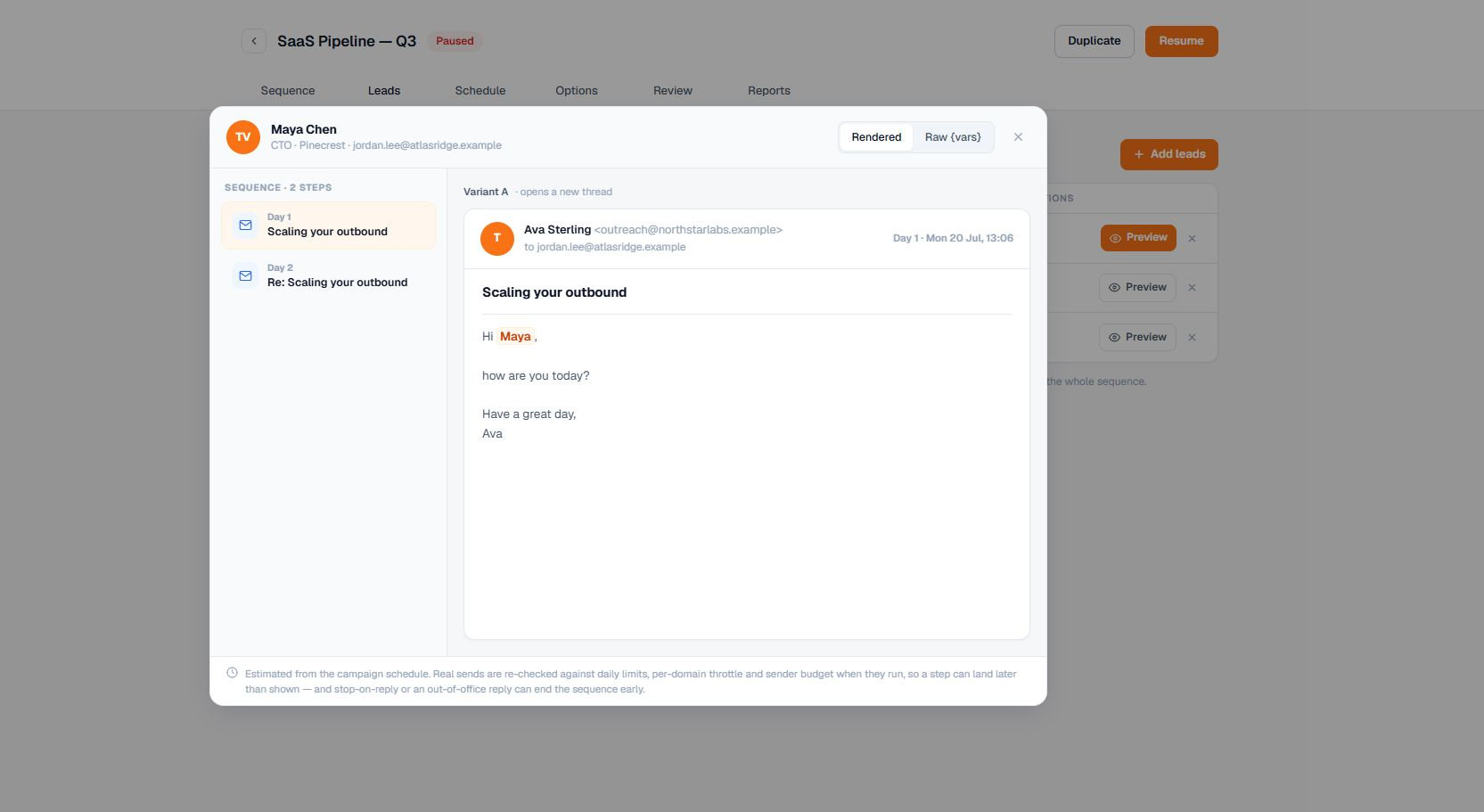This screenshot has width=1484, height=812.
Task: Click recipient line to jordan.lee@atlasridge.example
Action: [x=605, y=247]
